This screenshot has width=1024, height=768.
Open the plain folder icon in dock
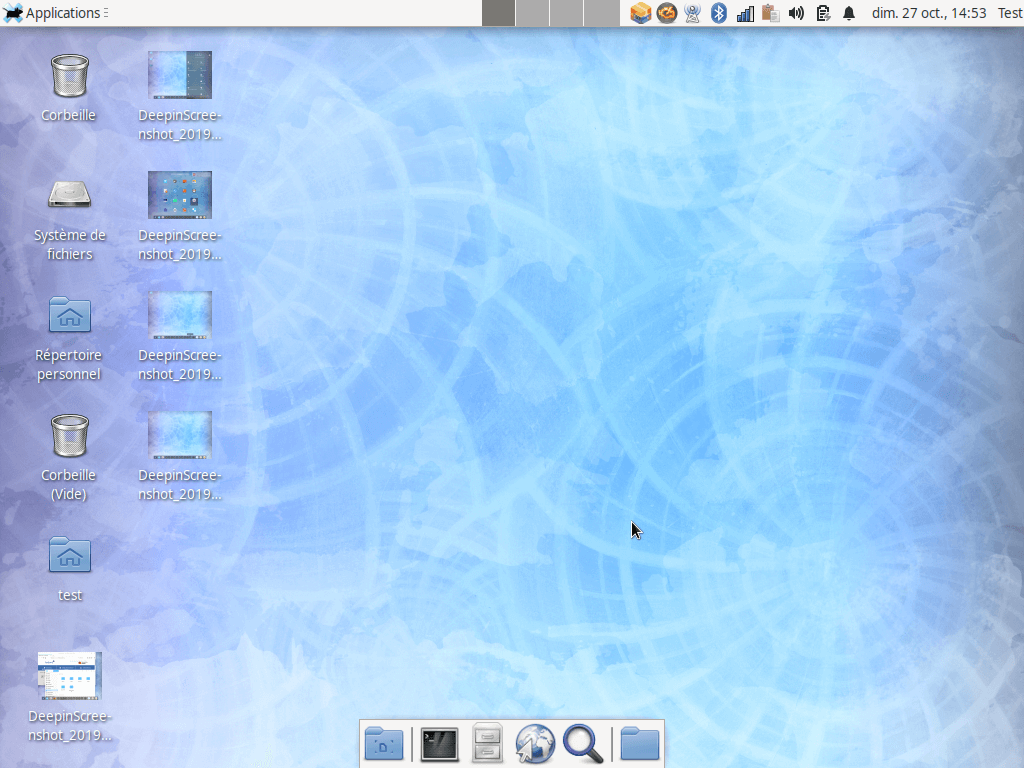tap(639, 743)
